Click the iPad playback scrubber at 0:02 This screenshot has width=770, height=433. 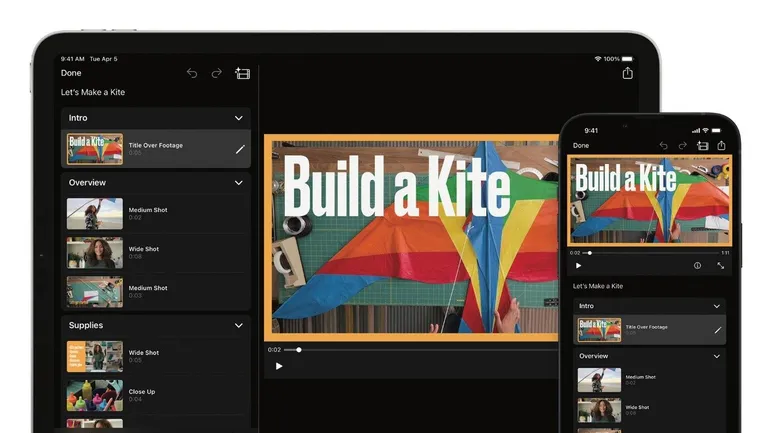point(298,350)
